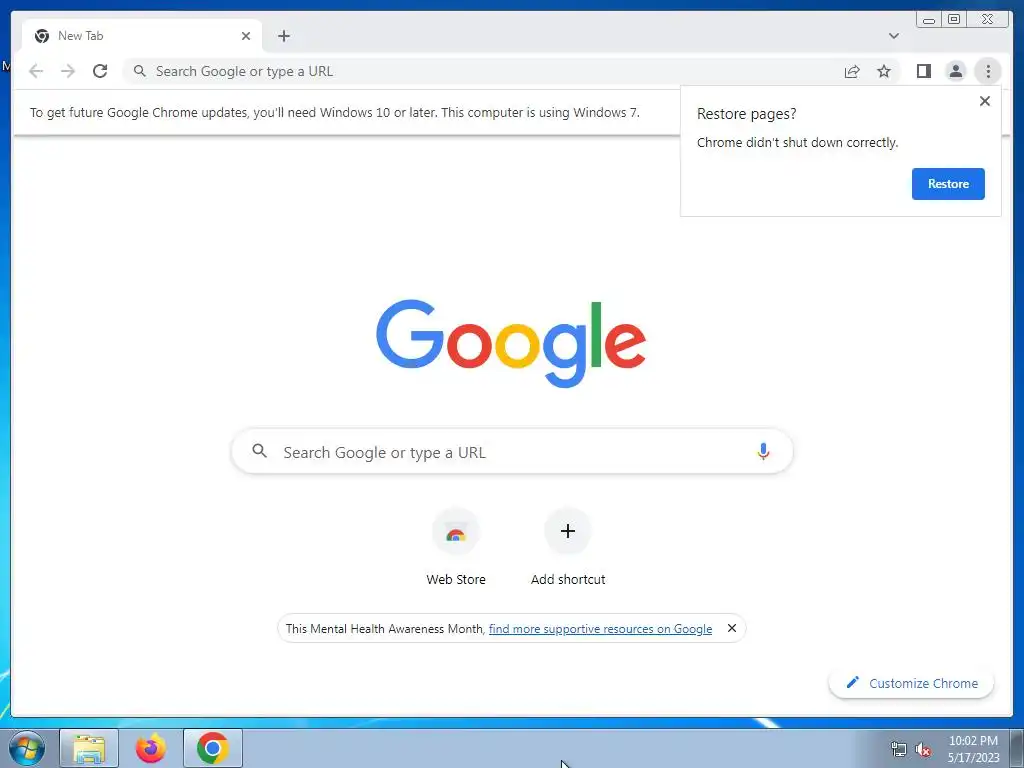Click the Show desktop strip

coord(1017,748)
